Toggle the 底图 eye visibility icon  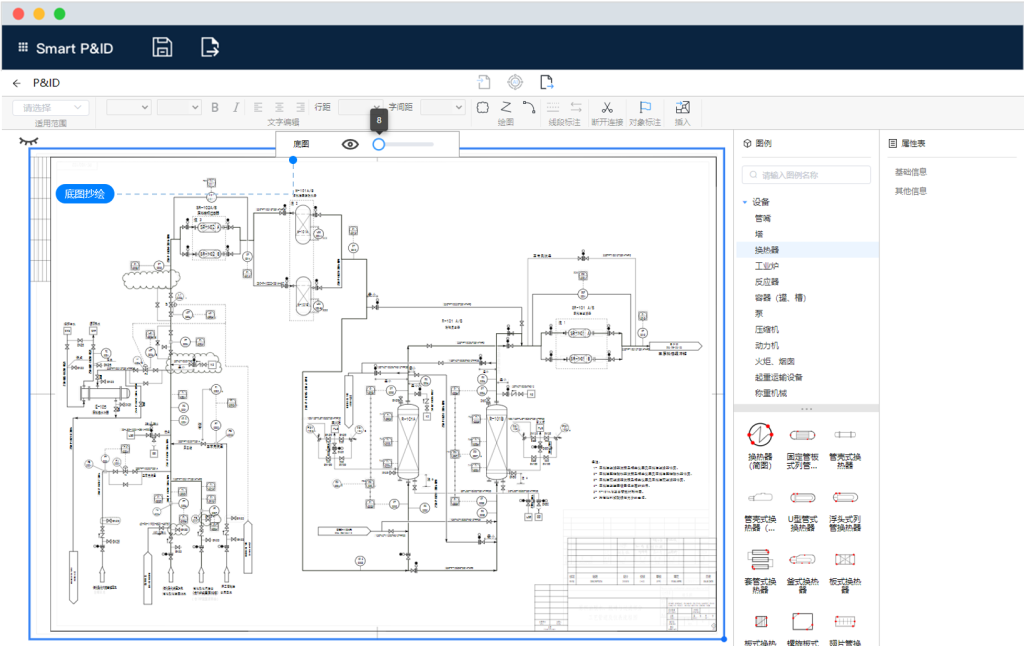[349, 144]
